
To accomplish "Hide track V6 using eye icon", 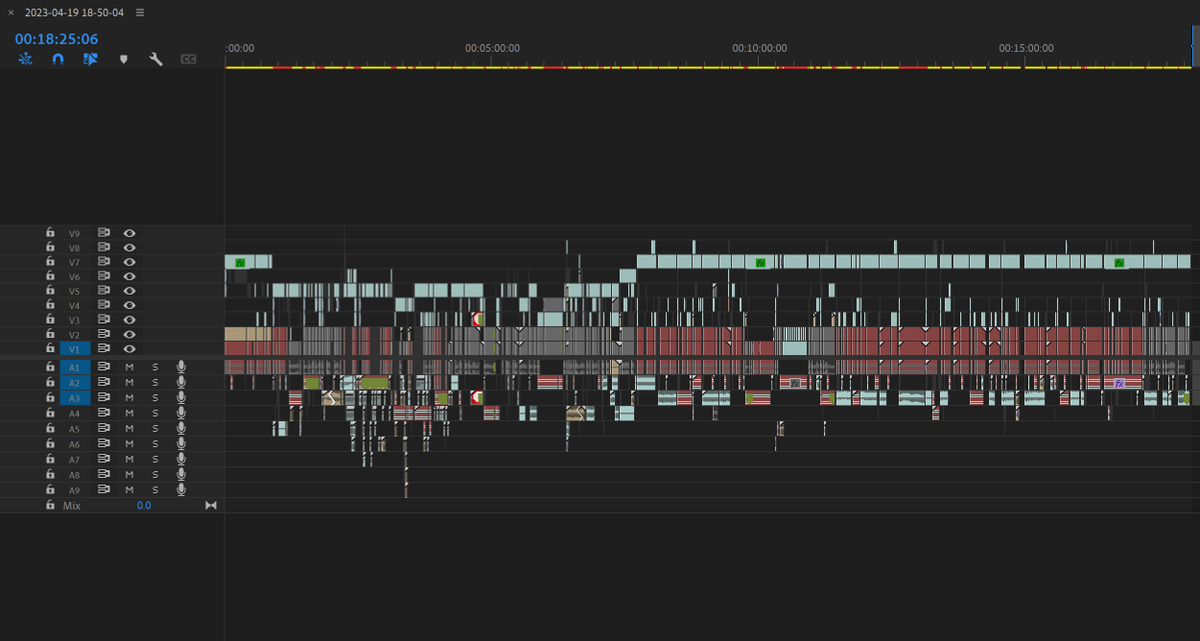I will (x=129, y=276).
